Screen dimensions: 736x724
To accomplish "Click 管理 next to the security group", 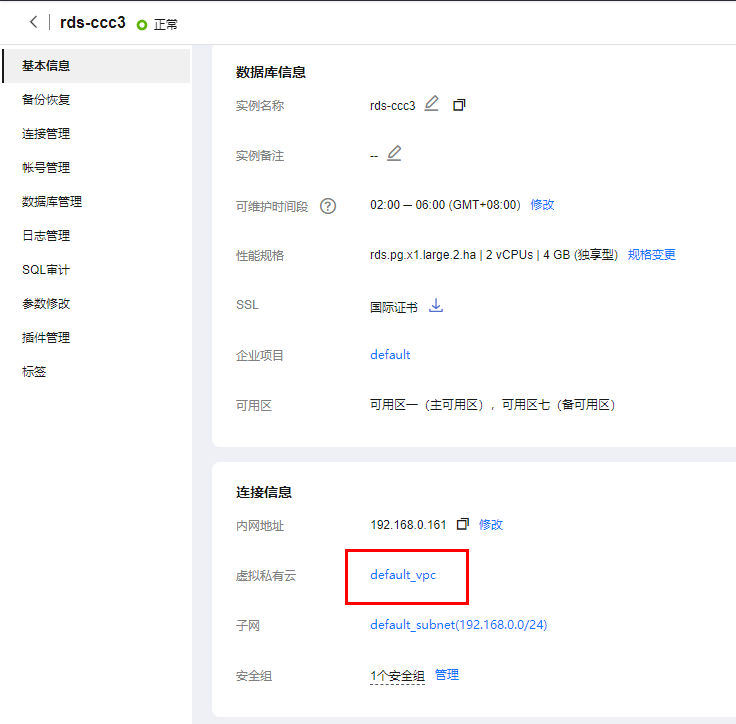I will point(447,675).
